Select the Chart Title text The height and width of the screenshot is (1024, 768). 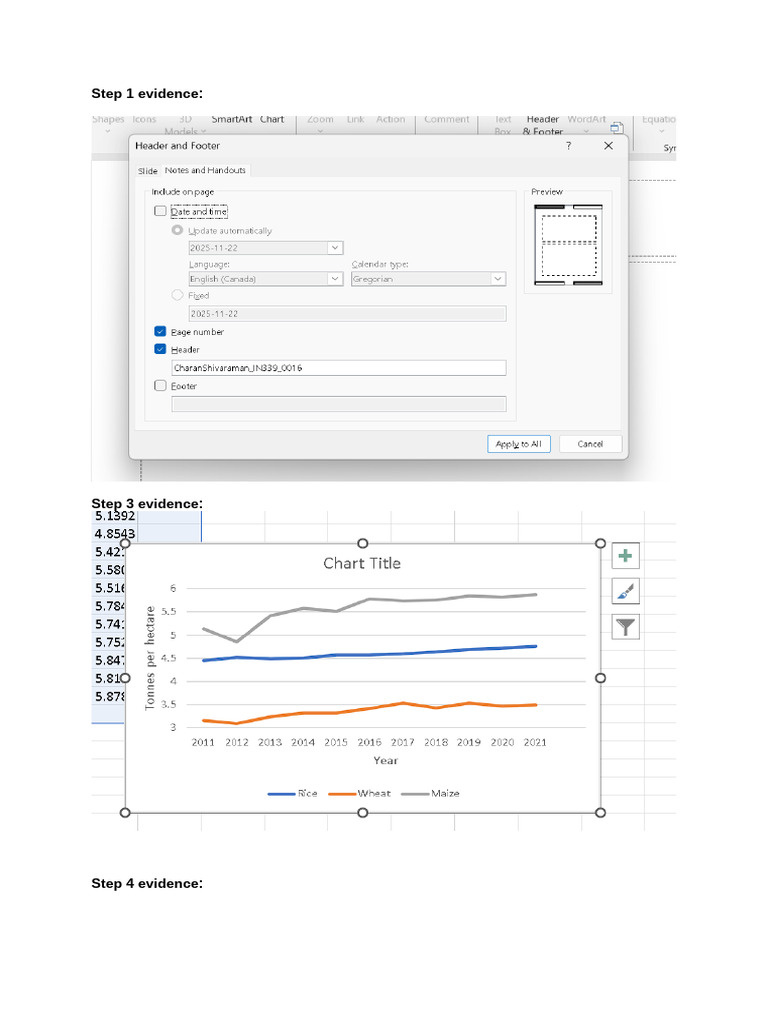point(362,563)
